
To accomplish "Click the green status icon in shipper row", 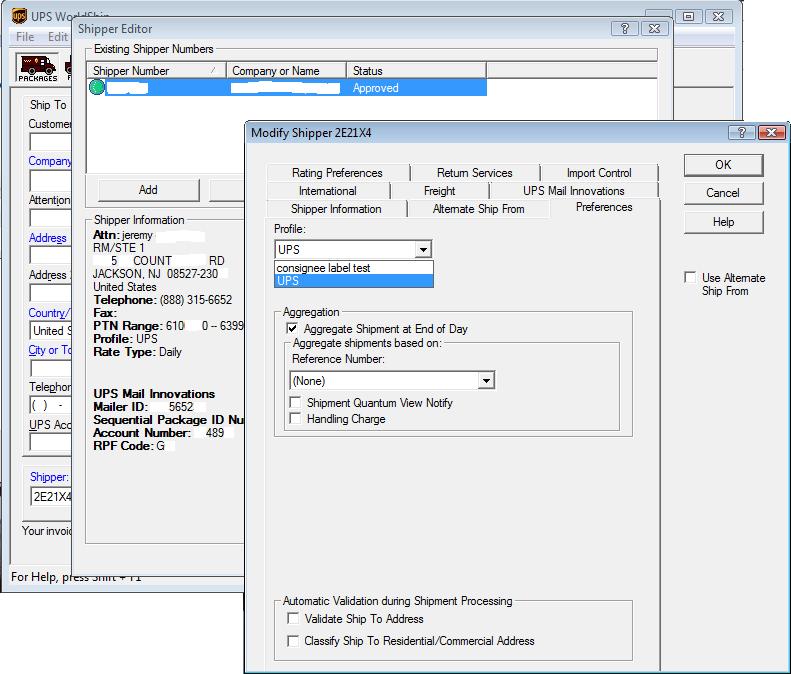I will (96, 87).
